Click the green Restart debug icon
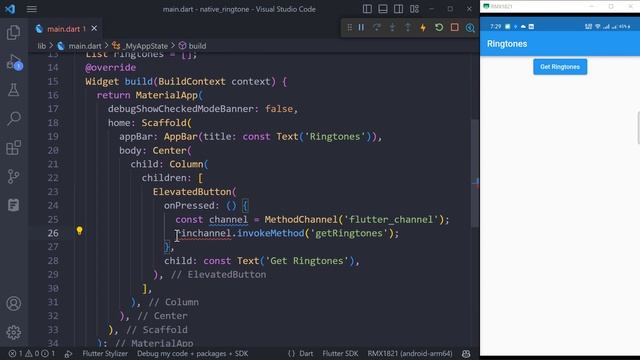The image size is (640, 360). pyautogui.click(x=439, y=27)
